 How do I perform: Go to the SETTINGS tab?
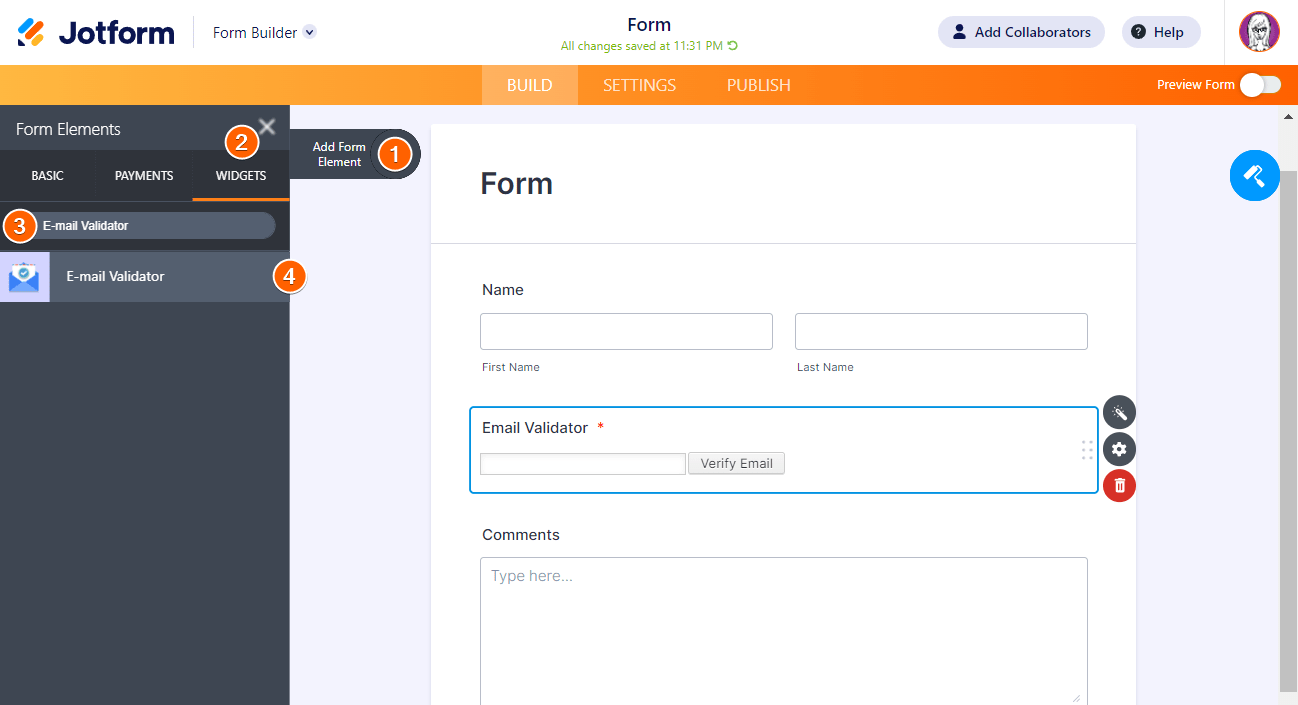[639, 85]
